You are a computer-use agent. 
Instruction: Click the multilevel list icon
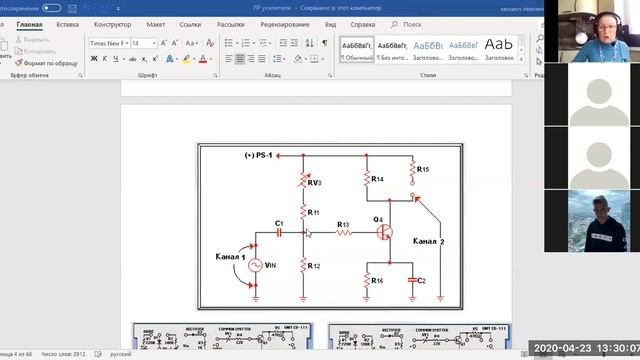263,43
